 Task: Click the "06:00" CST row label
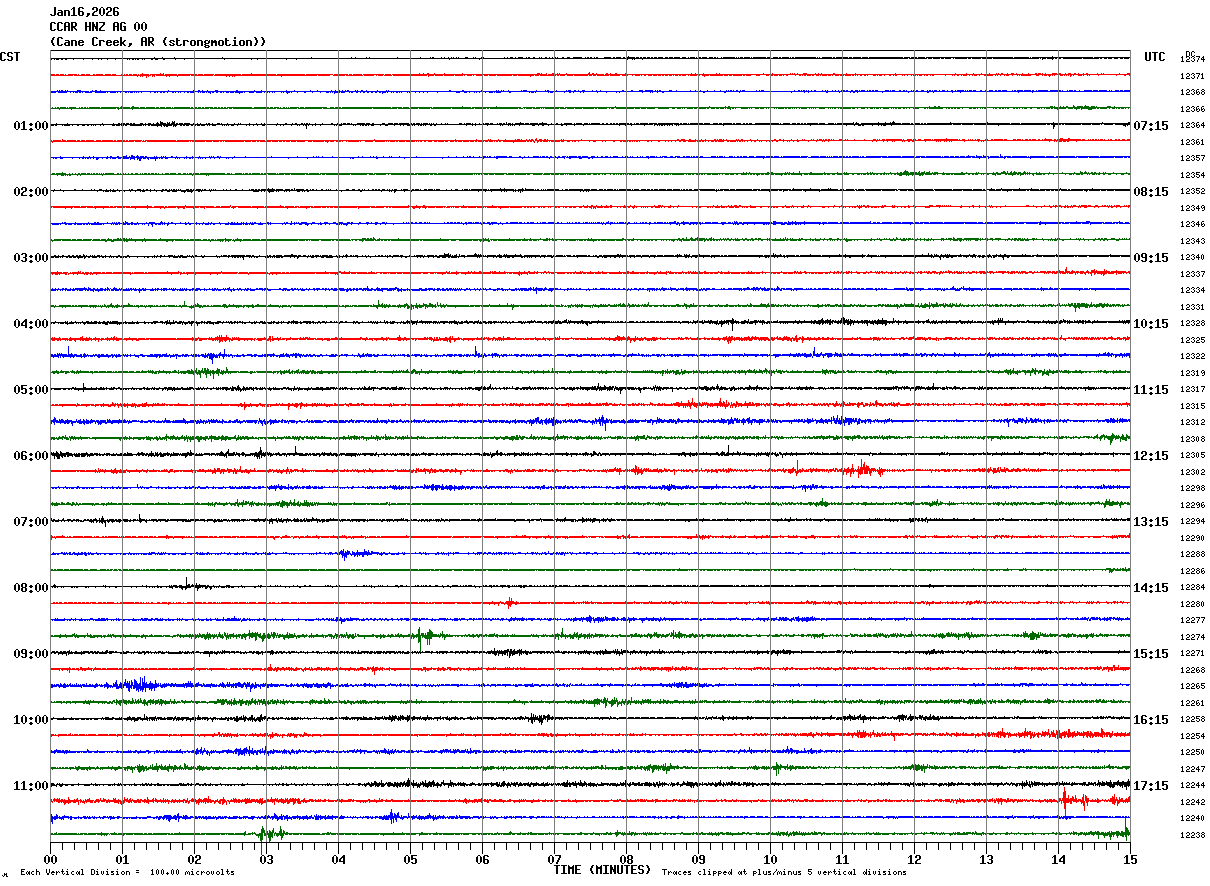click(x=31, y=456)
